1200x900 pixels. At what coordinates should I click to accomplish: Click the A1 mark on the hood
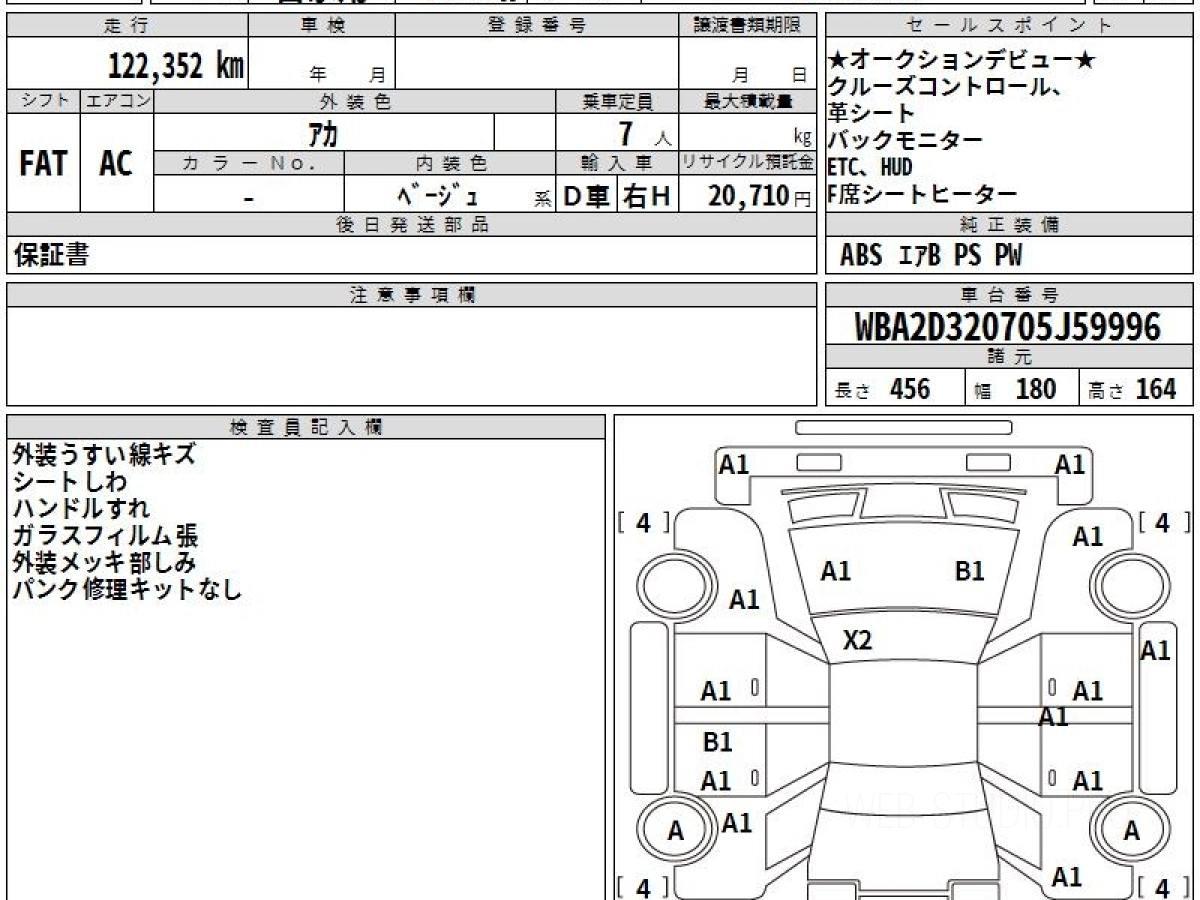click(x=835, y=571)
